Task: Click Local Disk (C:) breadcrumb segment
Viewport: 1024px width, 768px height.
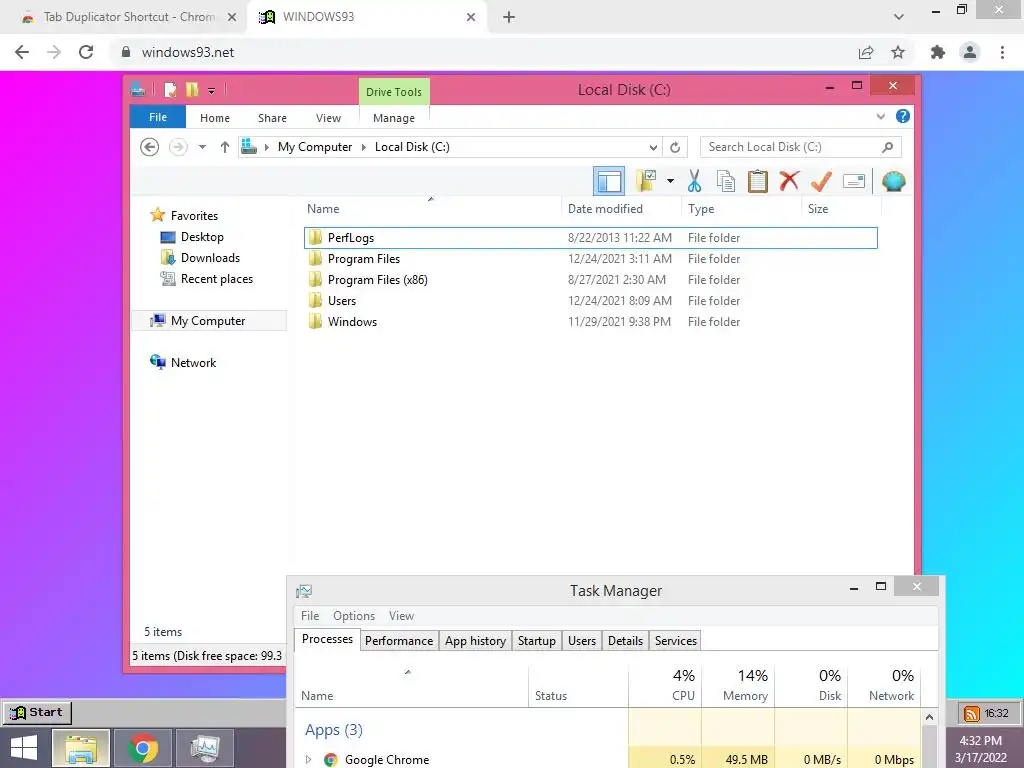Action: pos(412,147)
